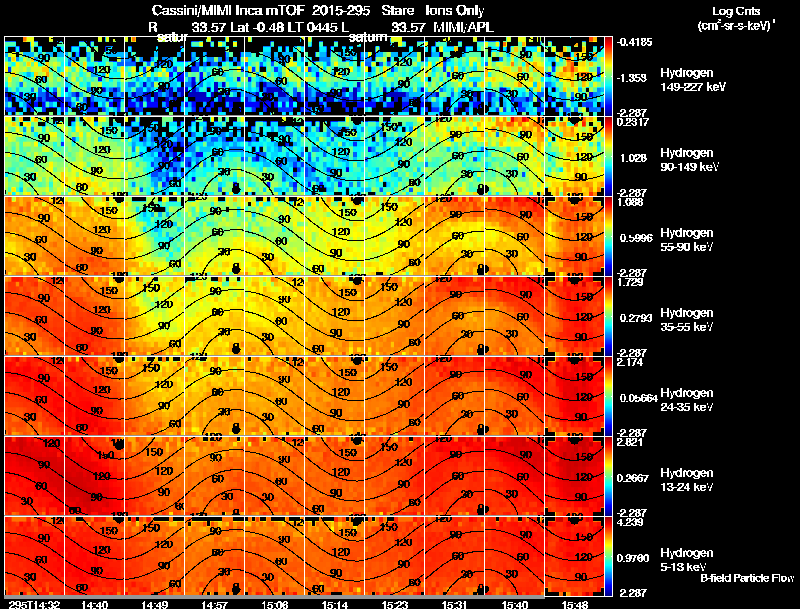Click the color bar beside Hydrogen 24-35 keV
The image size is (800, 609).
(608, 396)
